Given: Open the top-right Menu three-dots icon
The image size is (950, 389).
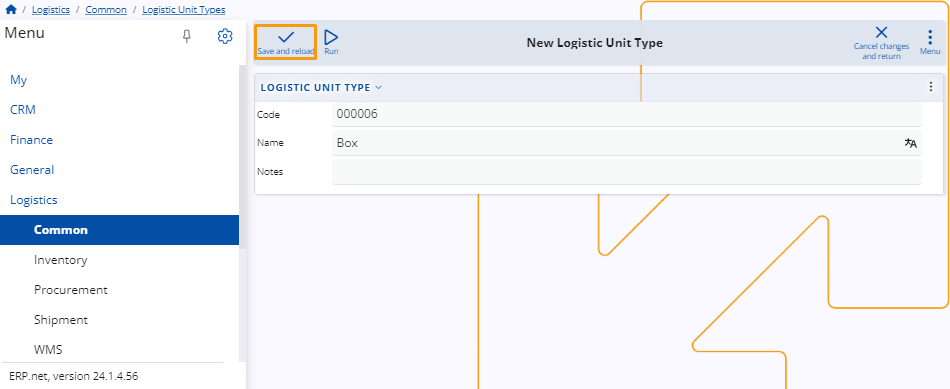Looking at the screenshot, I should [930, 37].
